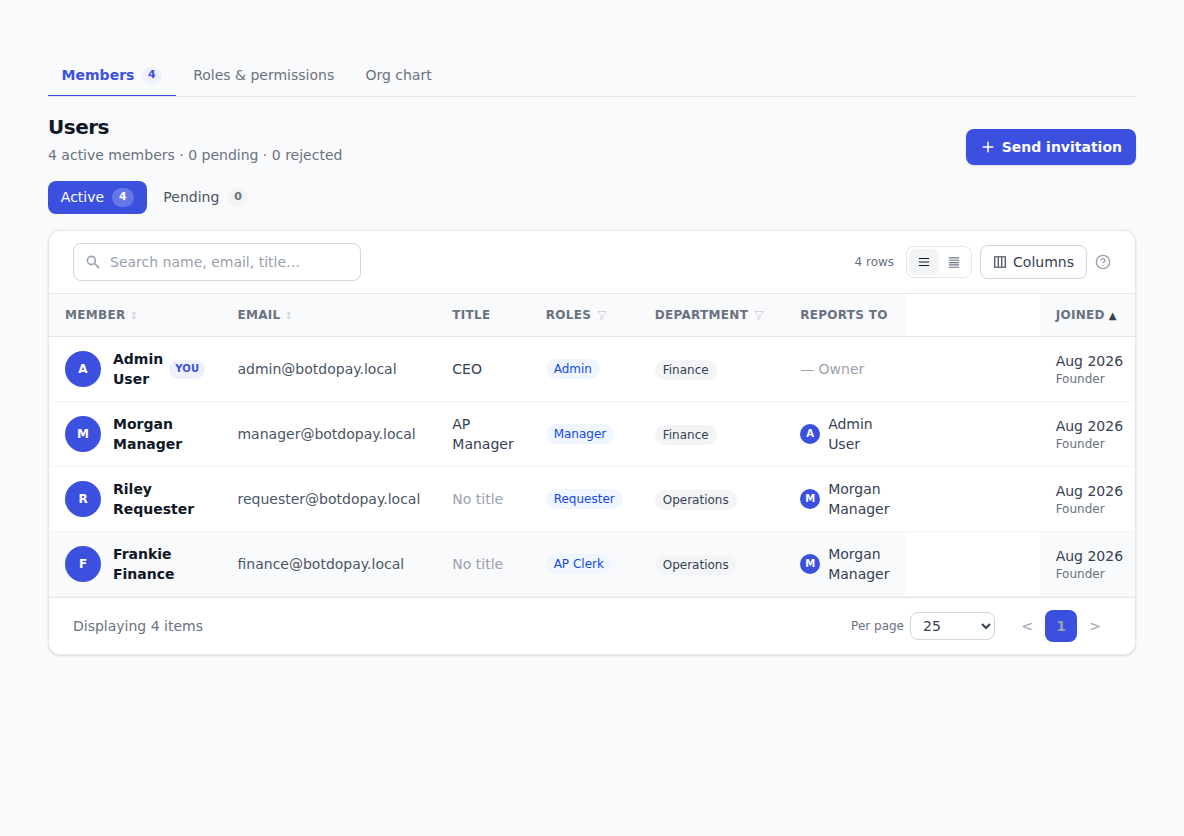Click Admin User's Finance department badge
The height and width of the screenshot is (836, 1184).
(686, 369)
